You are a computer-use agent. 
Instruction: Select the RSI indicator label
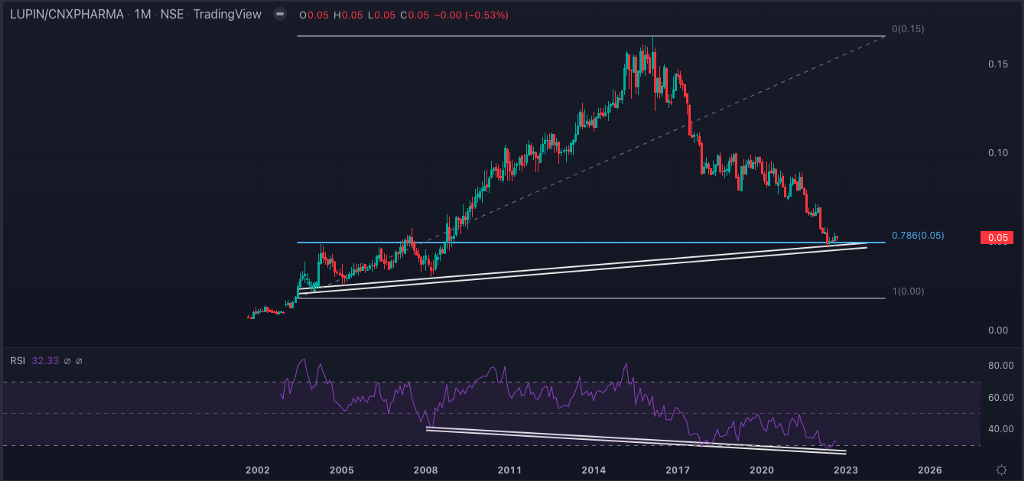pos(17,361)
